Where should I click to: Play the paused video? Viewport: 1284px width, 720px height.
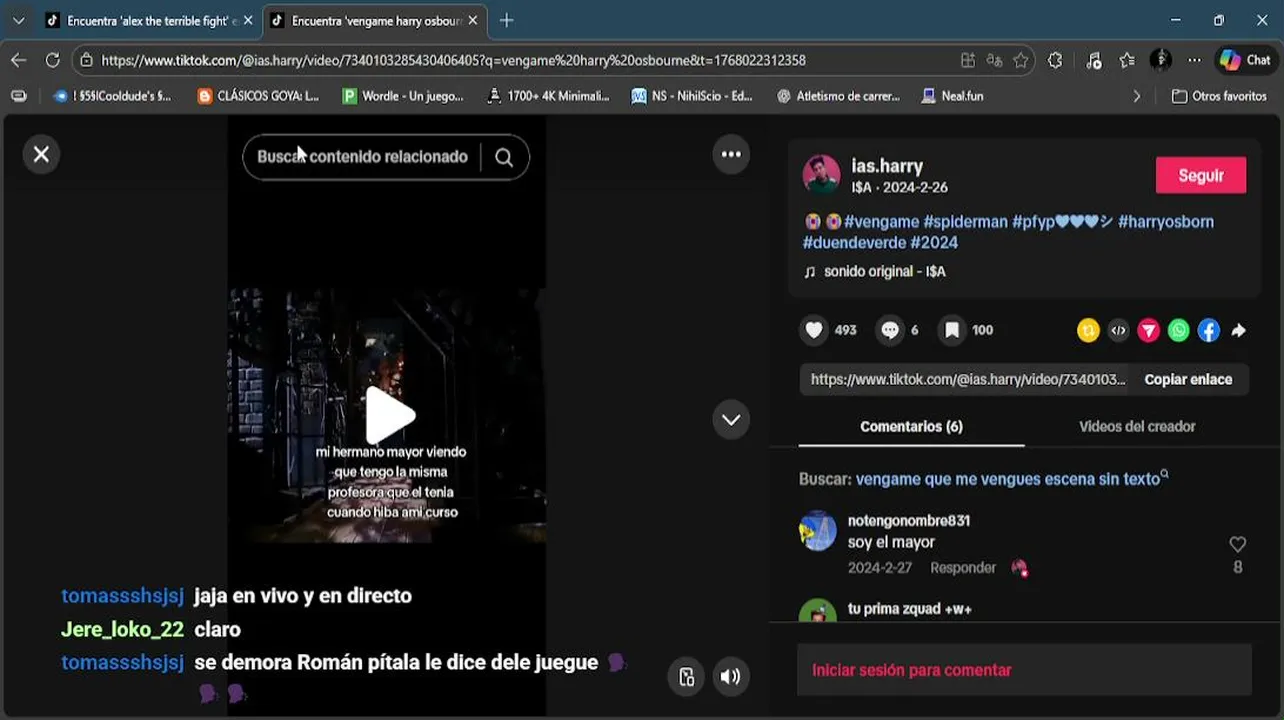click(x=389, y=415)
